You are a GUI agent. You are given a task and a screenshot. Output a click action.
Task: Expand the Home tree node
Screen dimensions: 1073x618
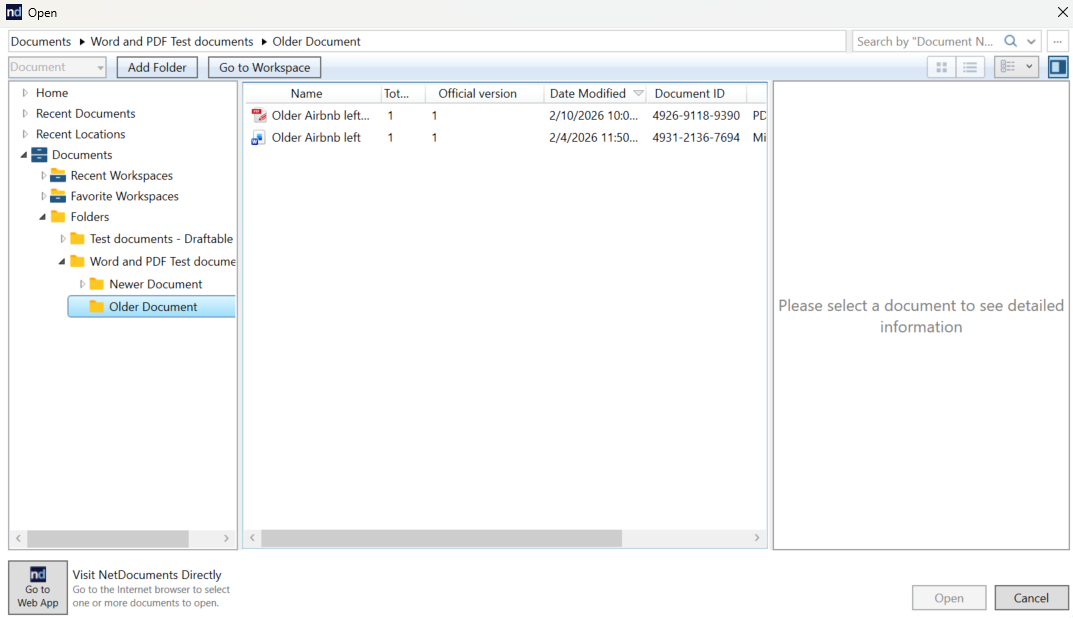[x=25, y=92]
